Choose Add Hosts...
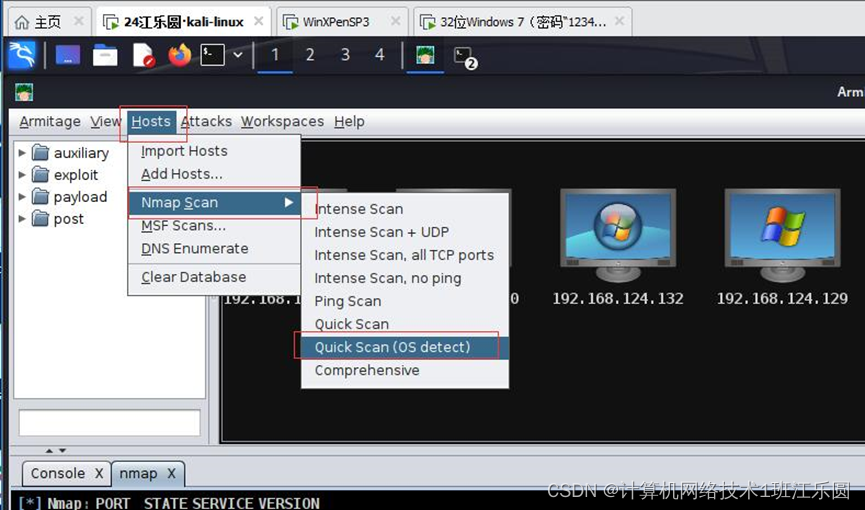The width and height of the screenshot is (865, 510). (214, 174)
